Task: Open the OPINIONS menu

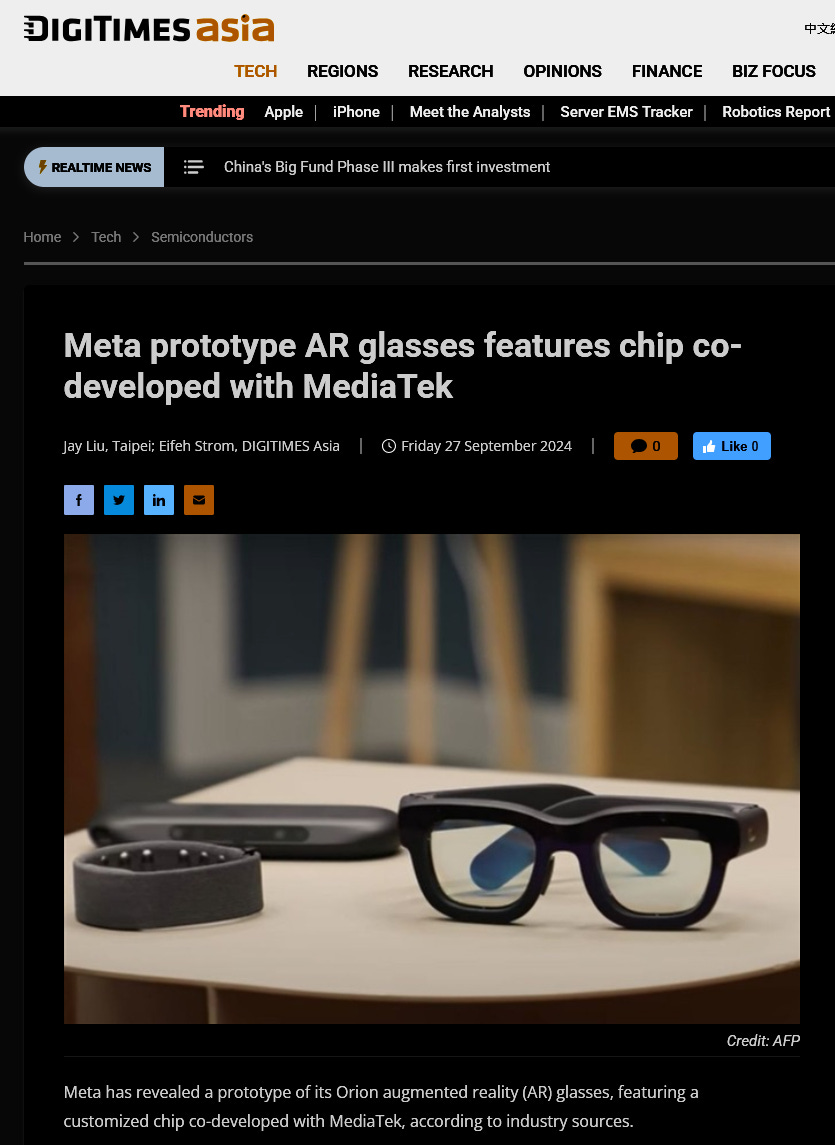Action: coord(563,71)
